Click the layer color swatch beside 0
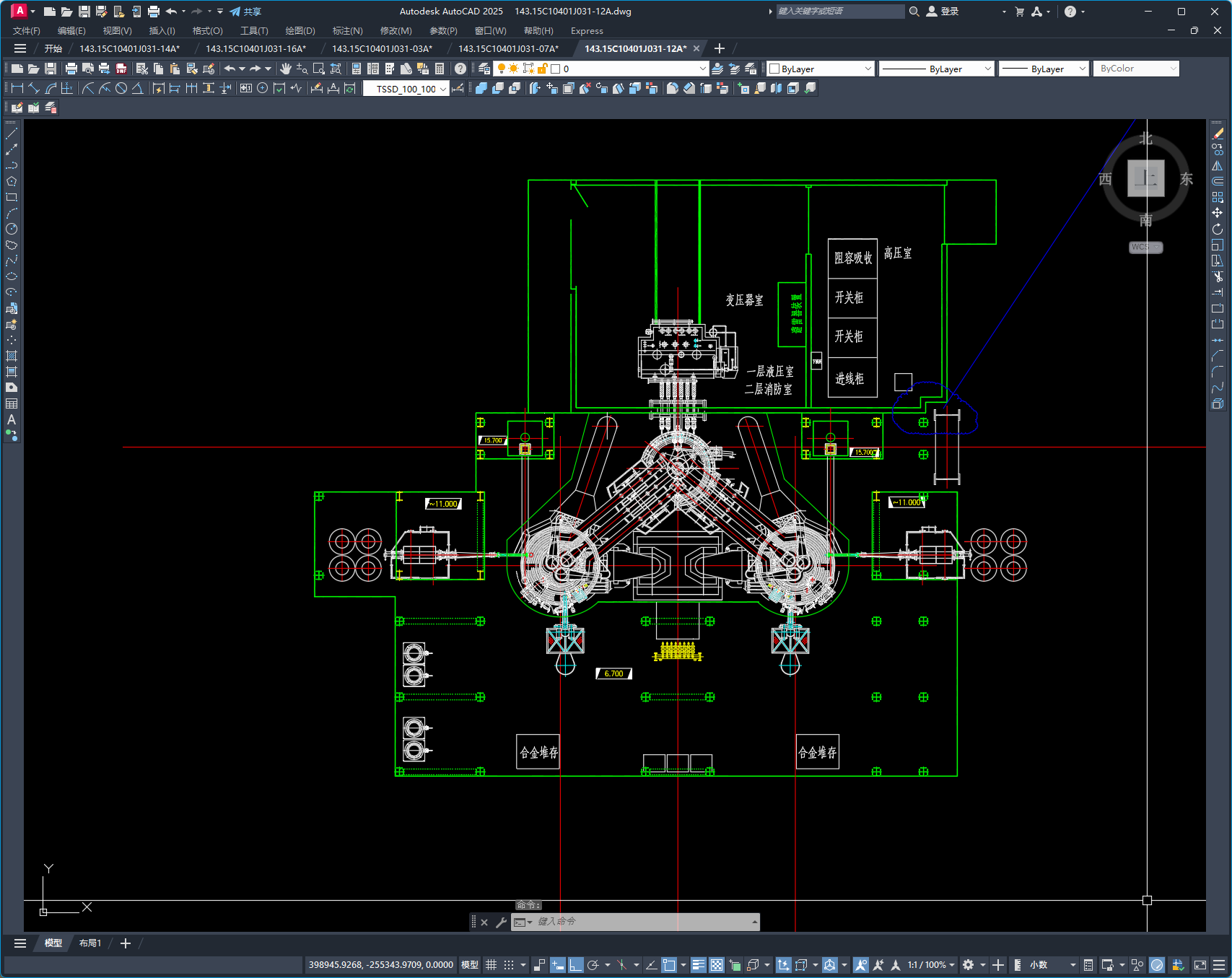The height and width of the screenshot is (978, 1232). (556, 69)
